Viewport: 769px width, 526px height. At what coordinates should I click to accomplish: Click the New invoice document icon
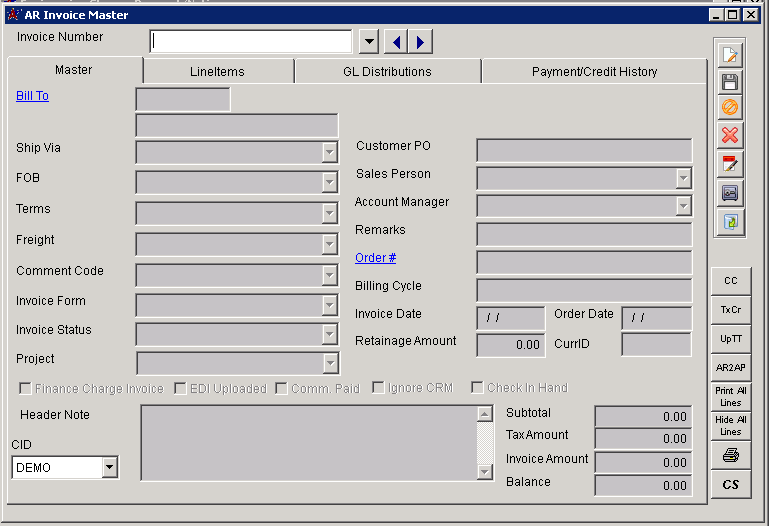tap(730, 56)
